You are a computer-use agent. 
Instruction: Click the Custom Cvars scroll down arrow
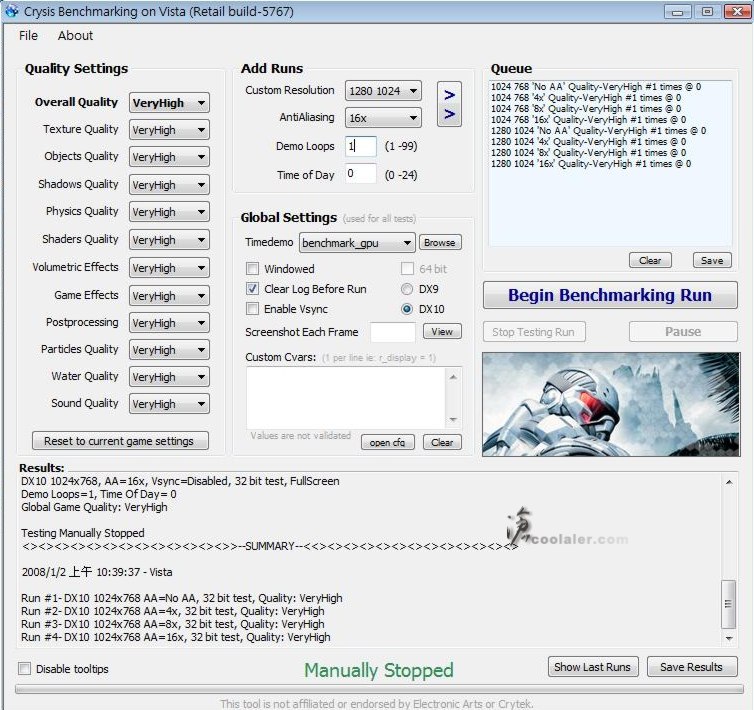[453, 419]
